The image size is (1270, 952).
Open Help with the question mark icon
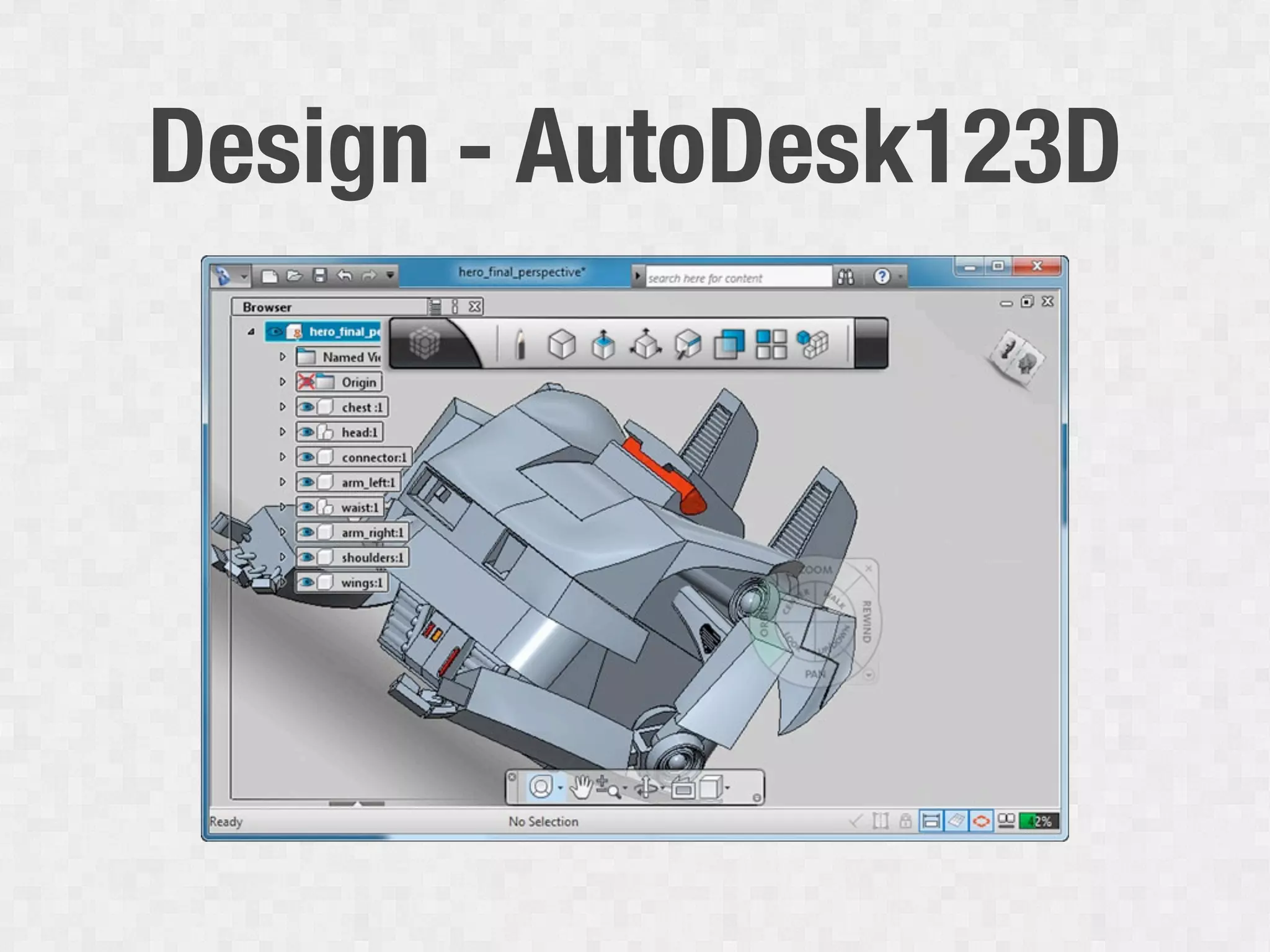[x=882, y=276]
